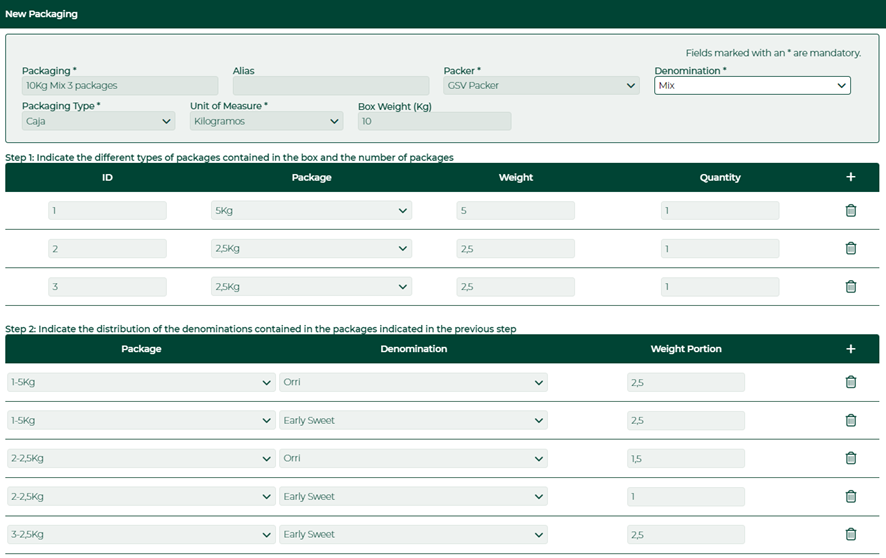Click Weight Portion field of 1-5Kg Early Sweet
The height and width of the screenshot is (558, 886).
tap(686, 420)
